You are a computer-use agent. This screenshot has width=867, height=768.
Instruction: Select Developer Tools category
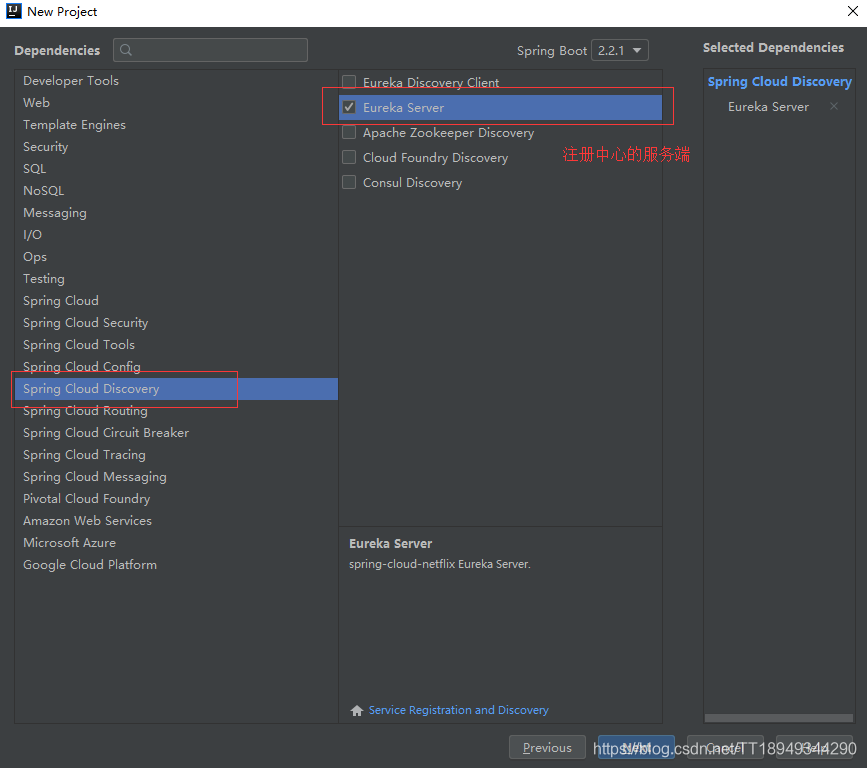click(176, 81)
